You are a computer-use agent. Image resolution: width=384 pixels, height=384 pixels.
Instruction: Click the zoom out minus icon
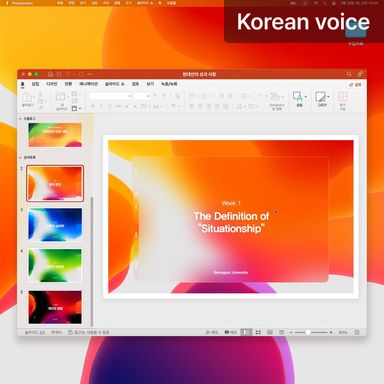pos(291,332)
